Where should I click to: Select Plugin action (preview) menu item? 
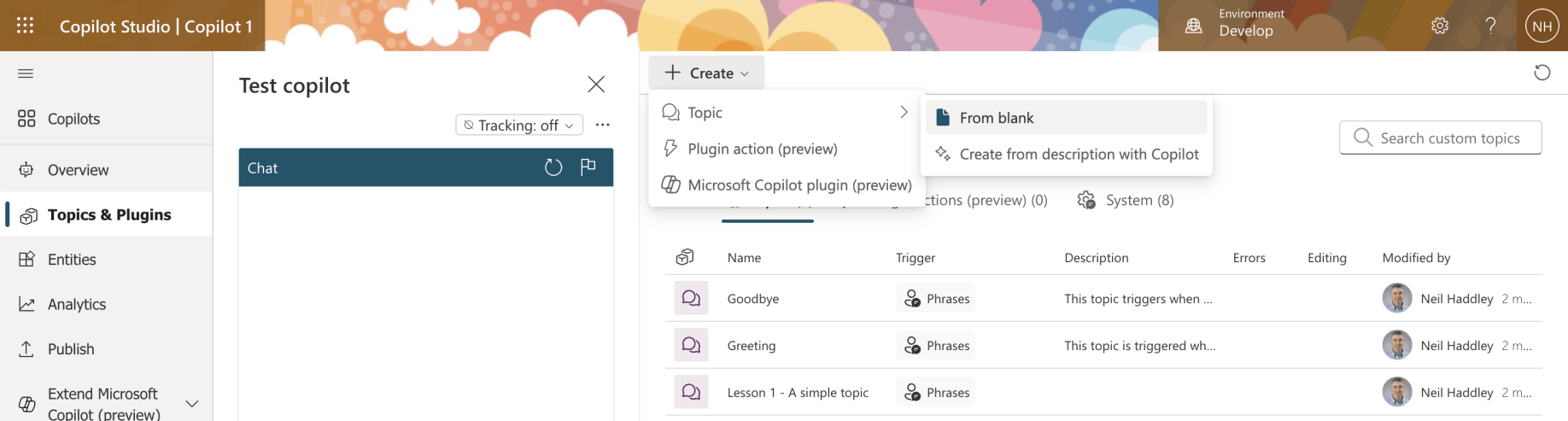[762, 149]
